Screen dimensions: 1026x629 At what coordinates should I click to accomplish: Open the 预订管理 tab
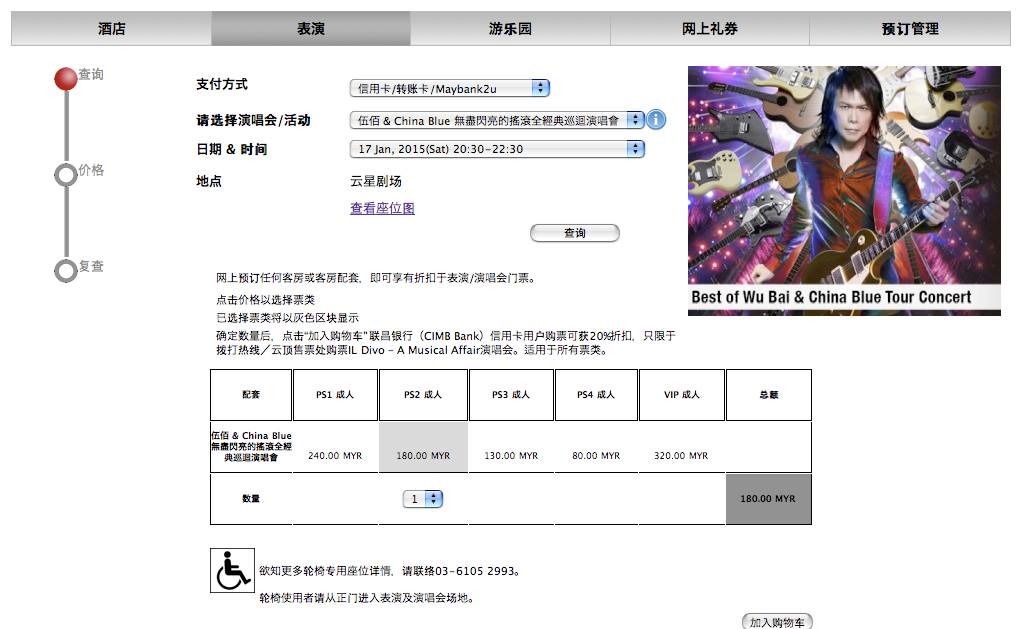tap(910, 28)
